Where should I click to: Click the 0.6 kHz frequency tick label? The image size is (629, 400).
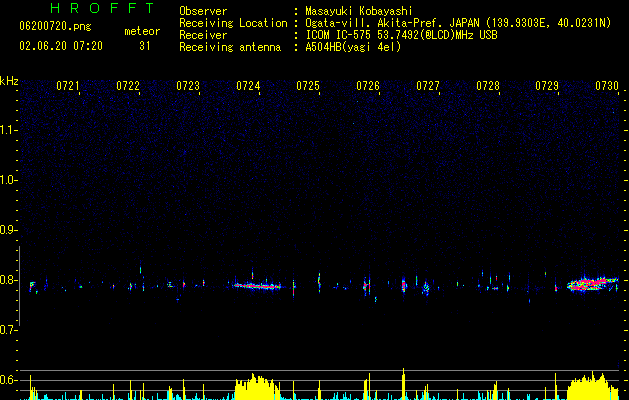(8, 380)
